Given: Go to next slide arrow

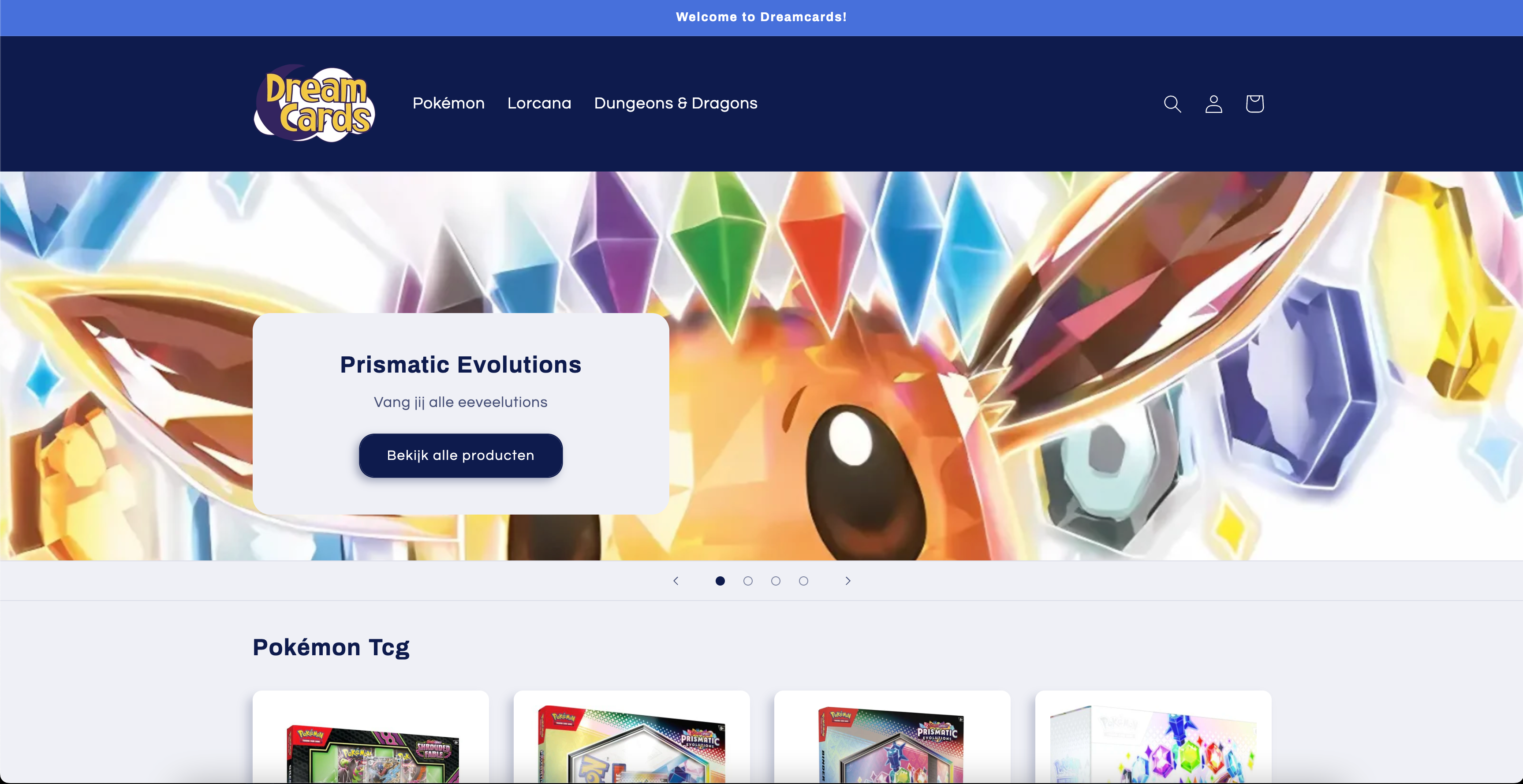Looking at the screenshot, I should 847,581.
